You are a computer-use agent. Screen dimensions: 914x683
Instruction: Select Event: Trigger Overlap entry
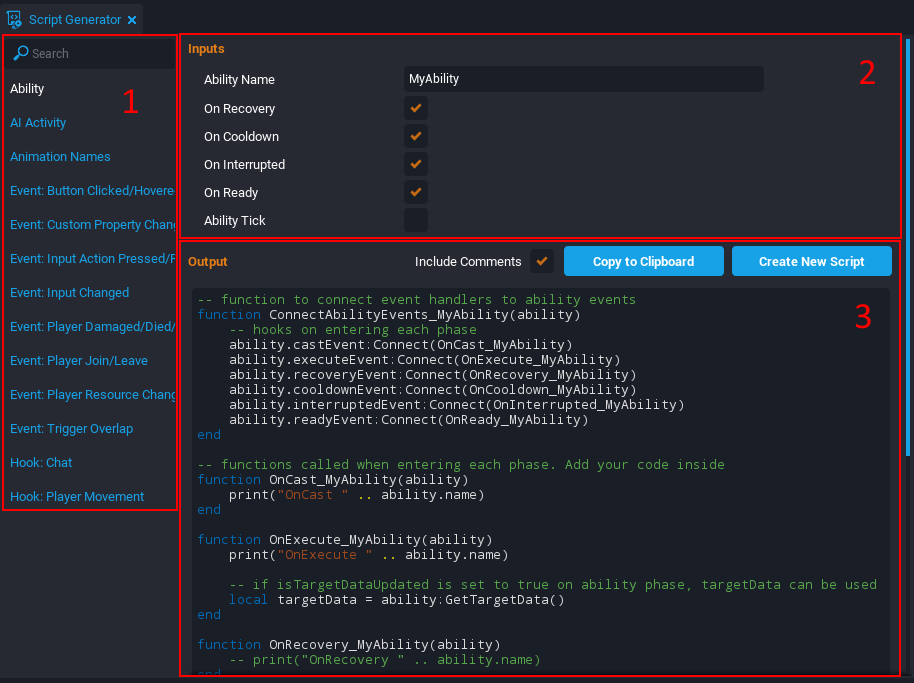click(x=71, y=429)
